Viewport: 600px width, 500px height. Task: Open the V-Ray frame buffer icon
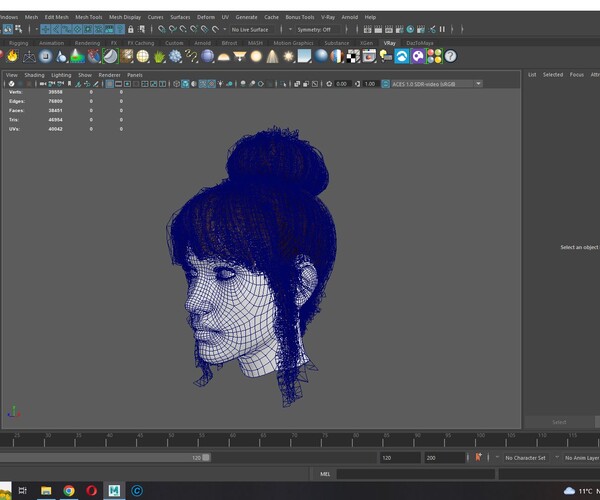(369, 56)
